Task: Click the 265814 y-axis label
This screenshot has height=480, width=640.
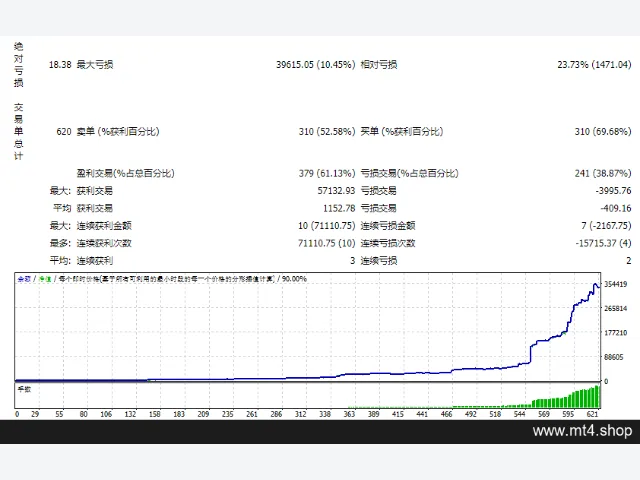Action: 616,309
